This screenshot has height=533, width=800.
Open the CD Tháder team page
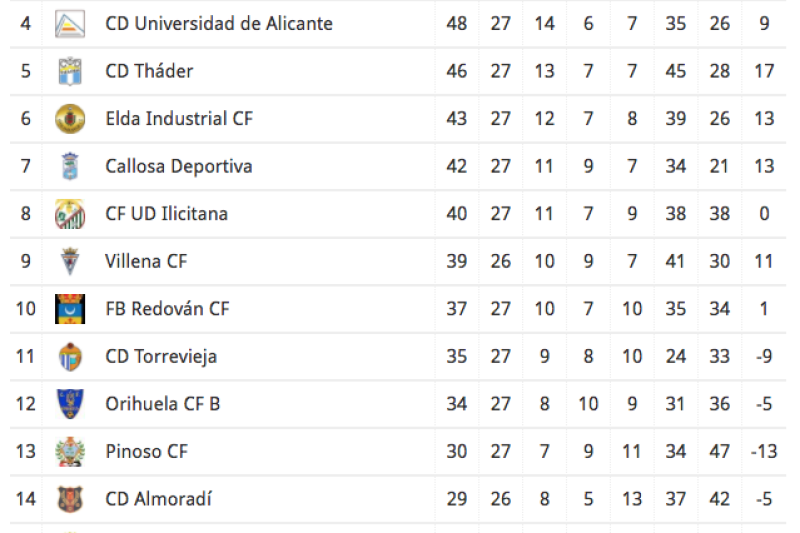(149, 71)
